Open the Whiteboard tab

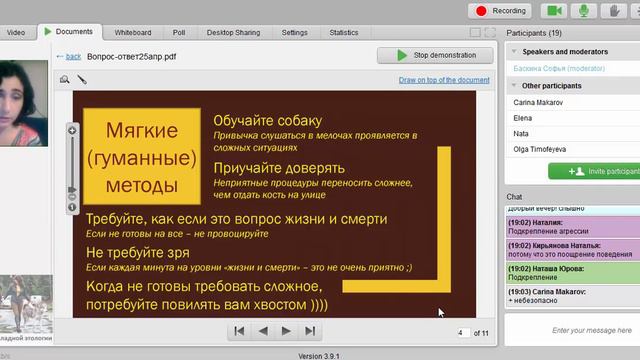pyautogui.click(x=133, y=32)
